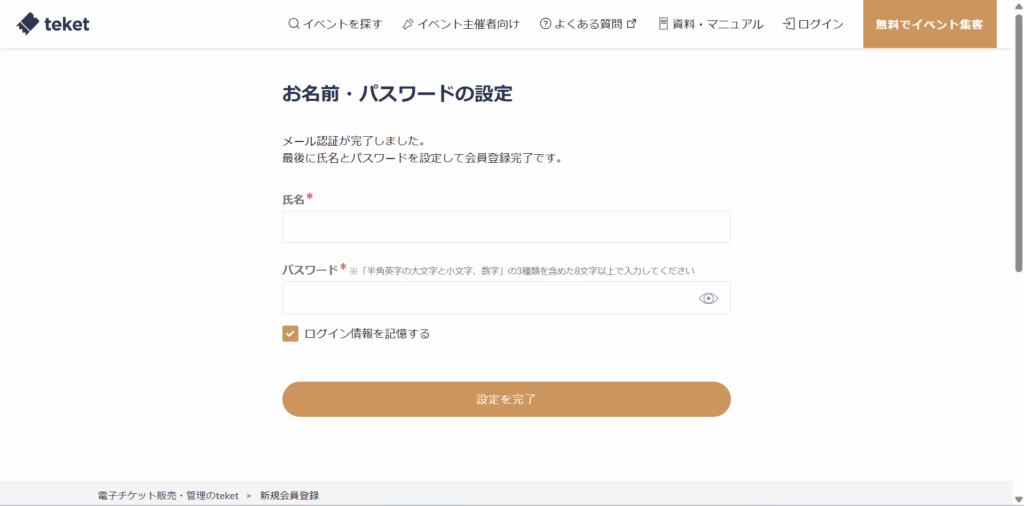Open the よくある質問 header link
The width and height of the screenshot is (1024, 506).
(588, 24)
